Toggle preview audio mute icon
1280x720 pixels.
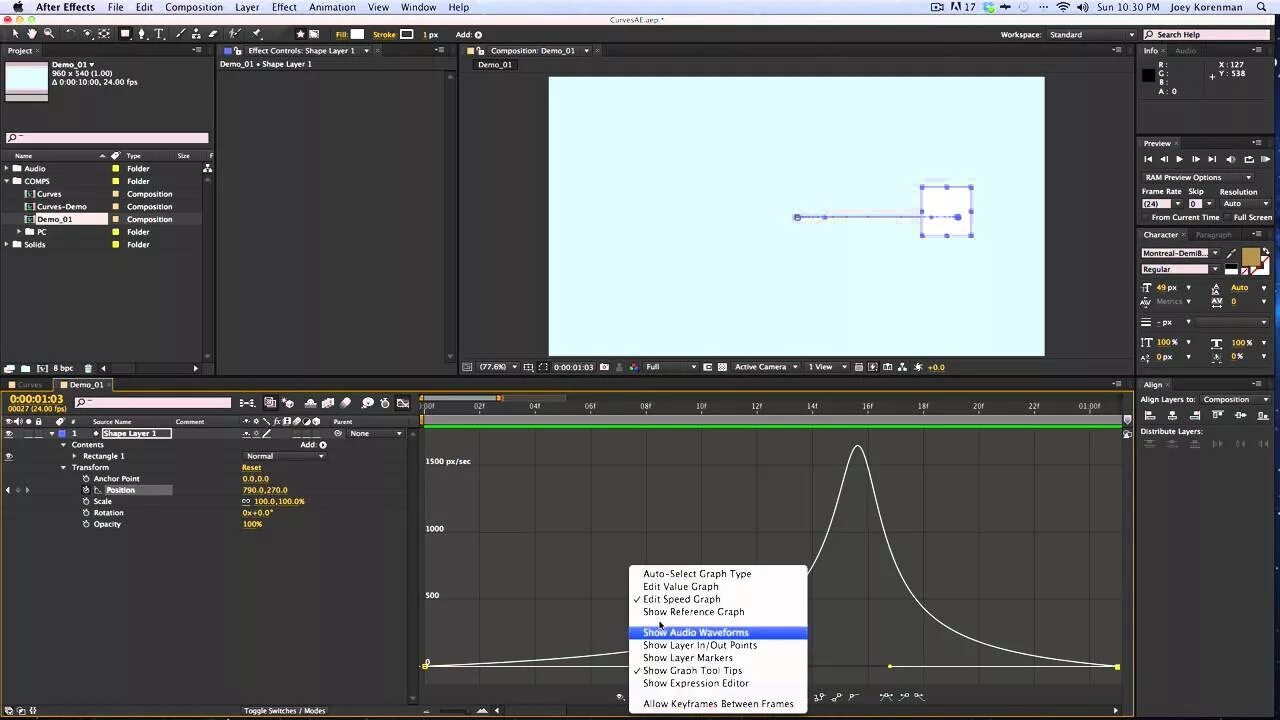1231,159
